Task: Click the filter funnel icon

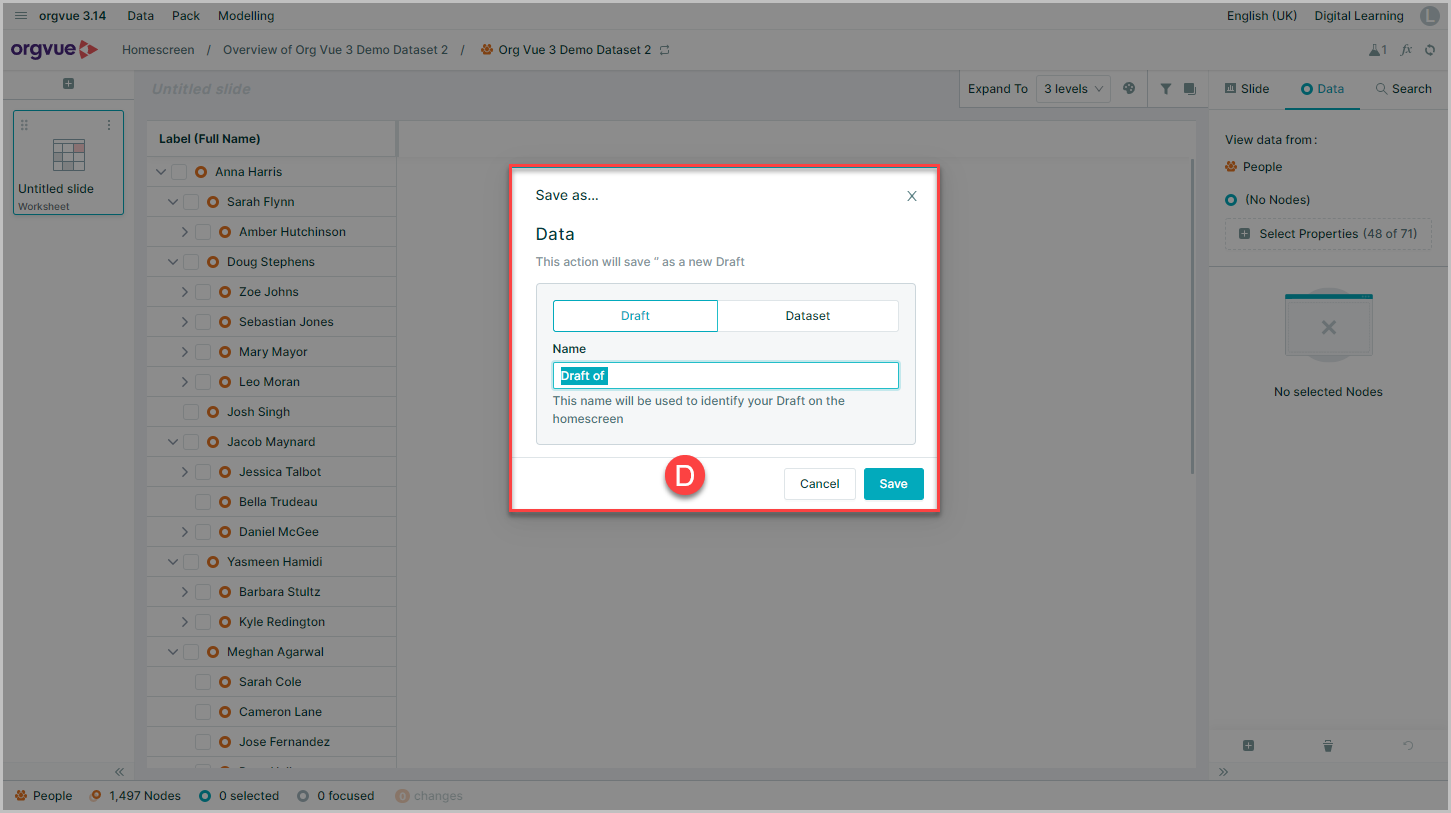Action: (1166, 89)
